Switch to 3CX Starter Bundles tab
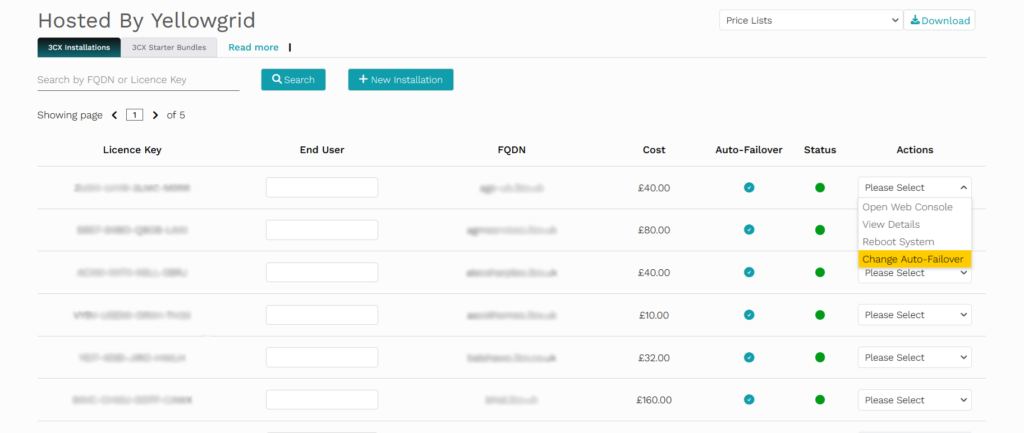This screenshot has width=1024, height=433. coord(168,47)
